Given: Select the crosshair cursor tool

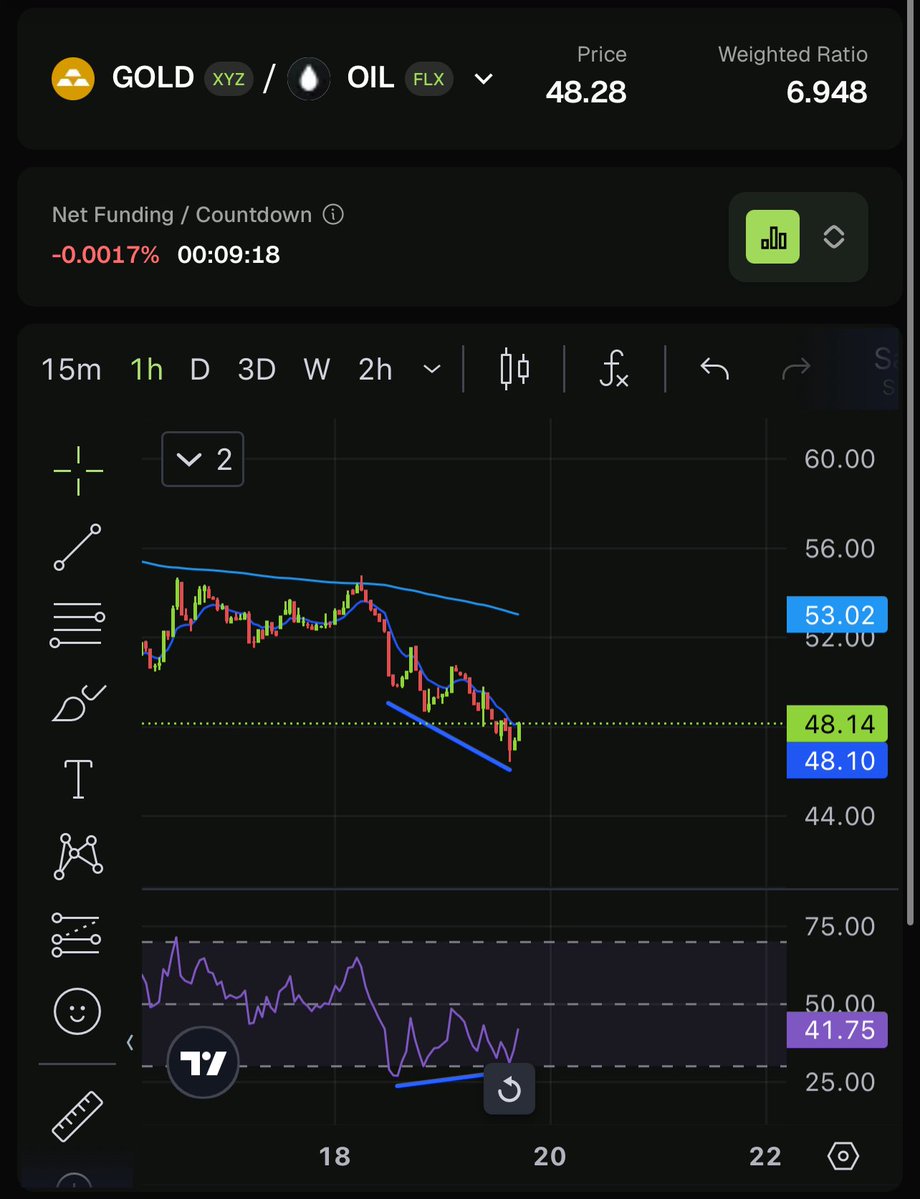Looking at the screenshot, I should 78,470.
